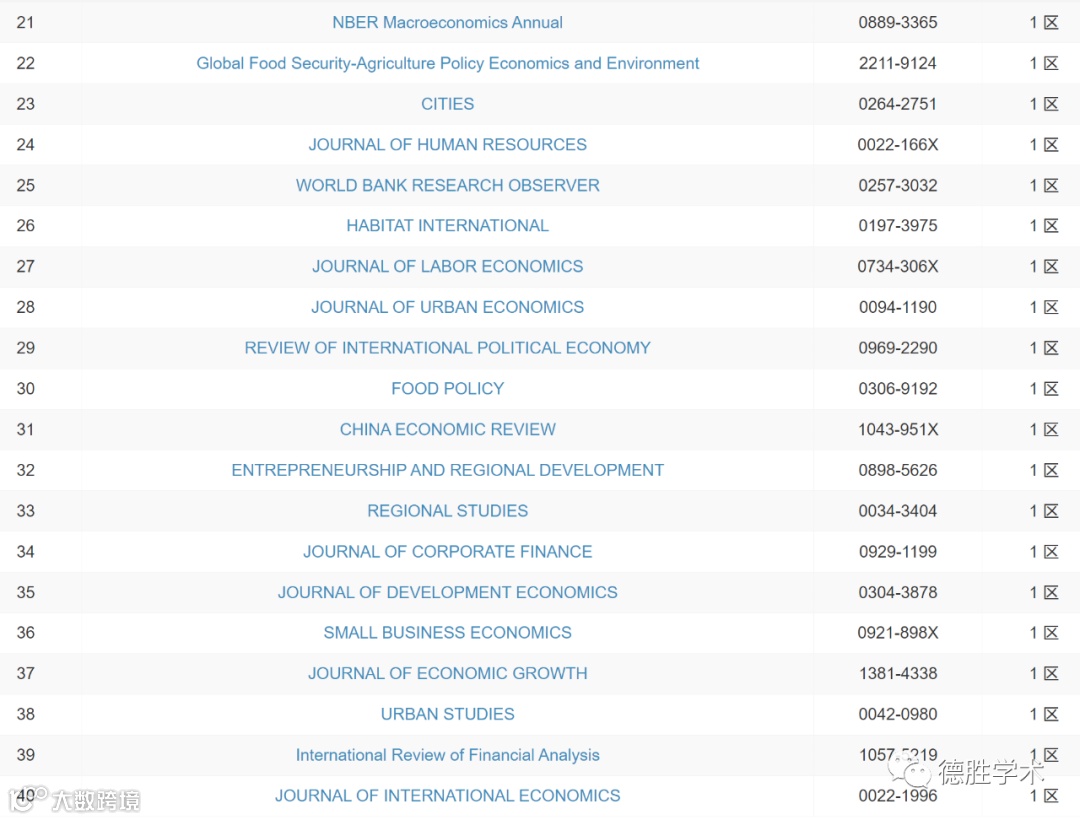Open JOURNAL OF CORPORATE FINANCE link
This screenshot has height=820, width=1080.
(x=448, y=551)
